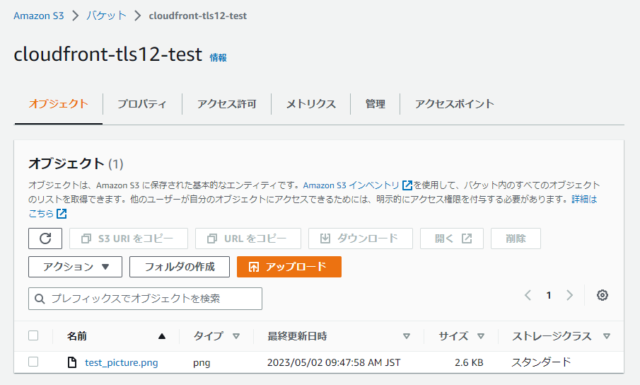This screenshot has height=385, width=640.
Task: Open the アクセス許可 tab
Action: (227, 104)
